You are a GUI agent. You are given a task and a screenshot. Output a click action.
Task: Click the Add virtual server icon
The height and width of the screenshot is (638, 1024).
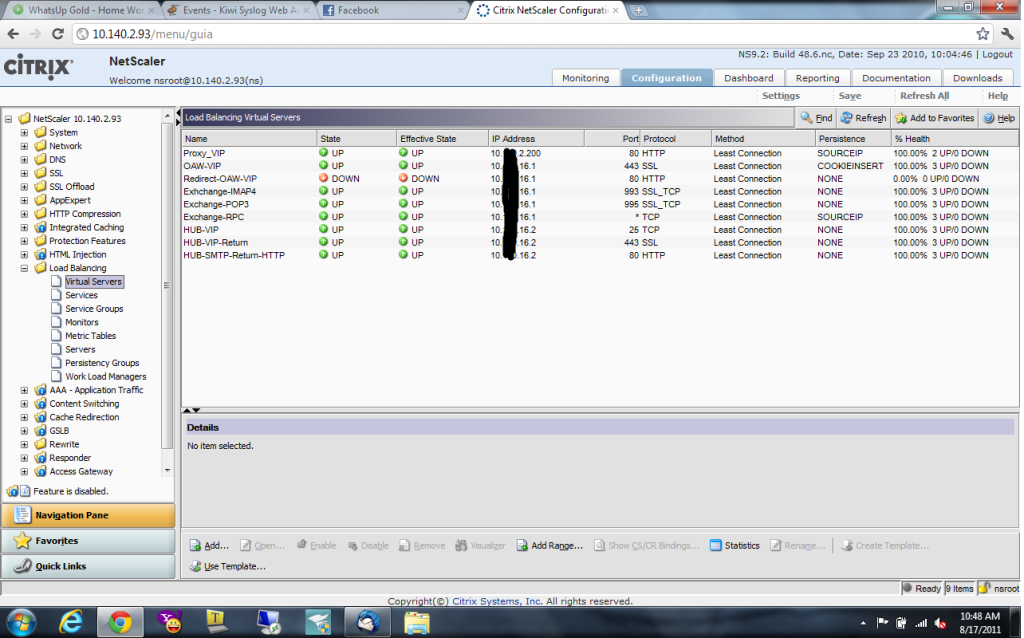tap(195, 545)
